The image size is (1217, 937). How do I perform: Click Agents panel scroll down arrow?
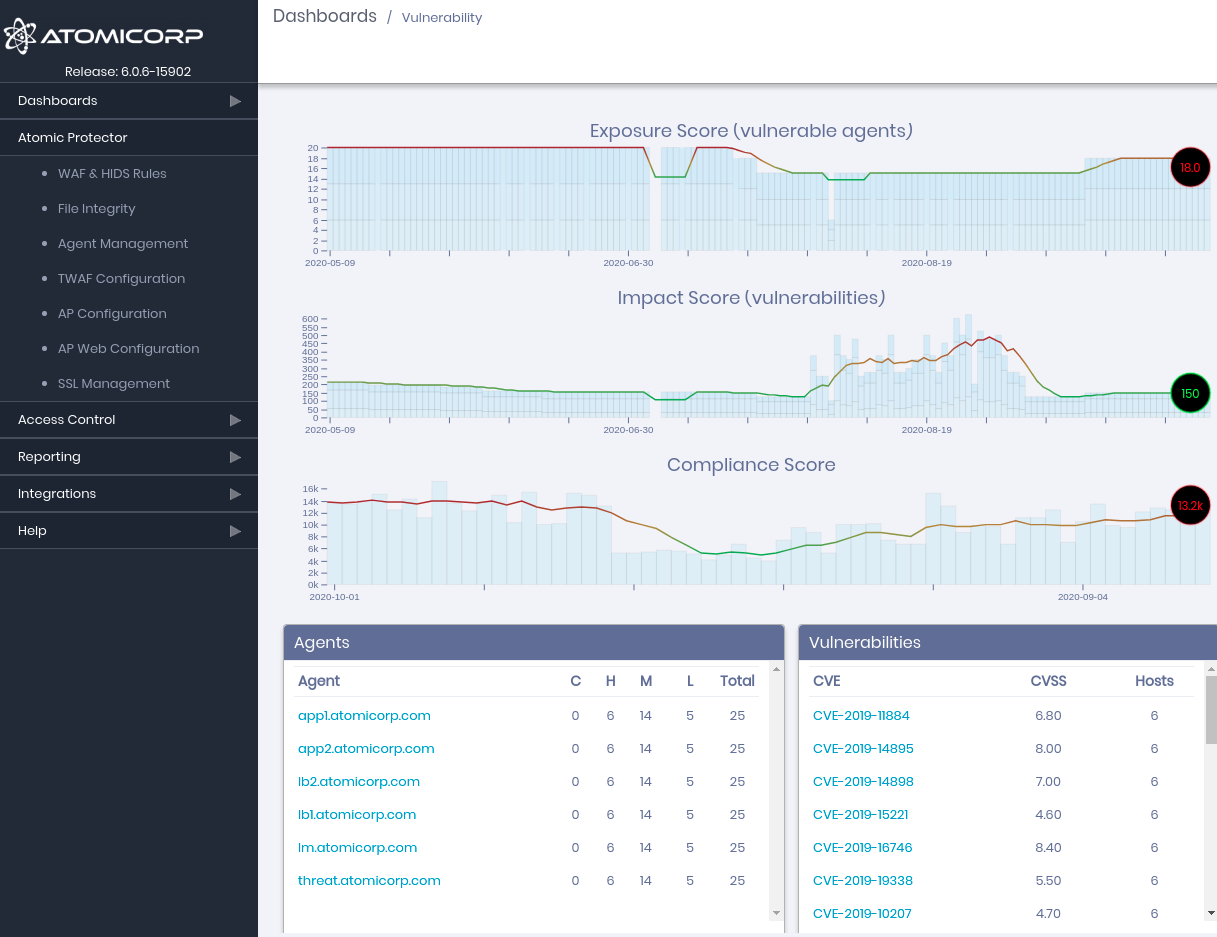coord(776,913)
